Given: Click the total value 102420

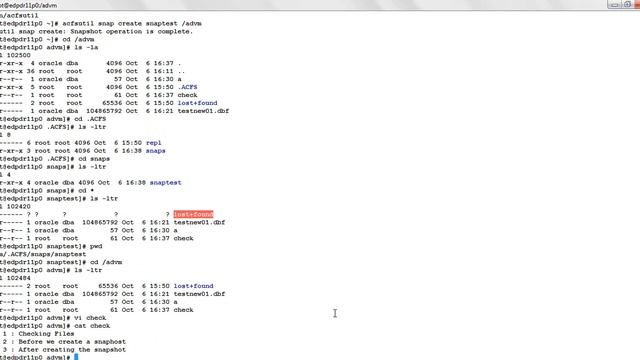Looking at the screenshot, I should pos(18,207).
